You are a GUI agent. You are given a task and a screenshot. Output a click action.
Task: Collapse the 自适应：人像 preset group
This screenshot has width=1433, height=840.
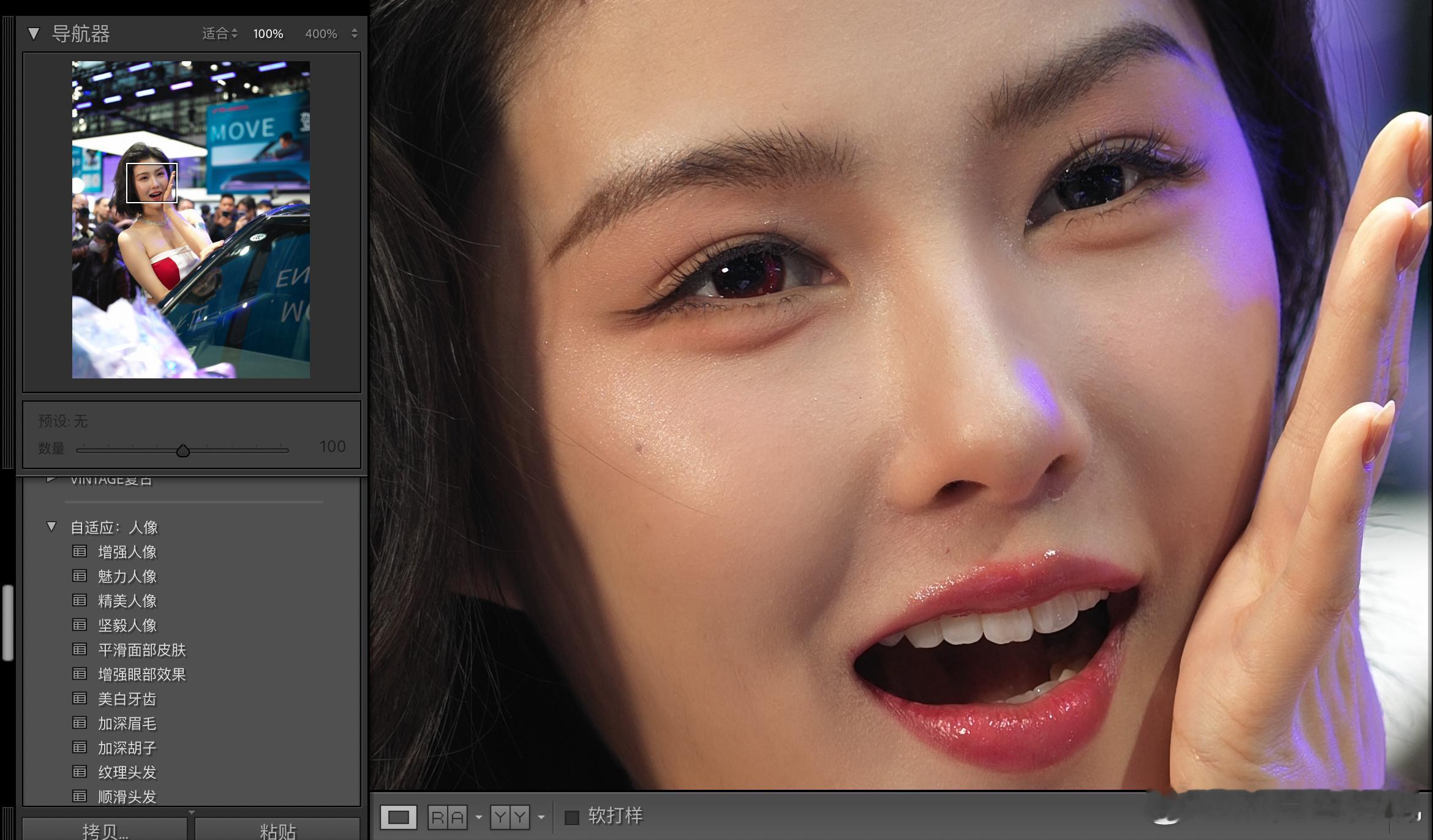click(51, 527)
